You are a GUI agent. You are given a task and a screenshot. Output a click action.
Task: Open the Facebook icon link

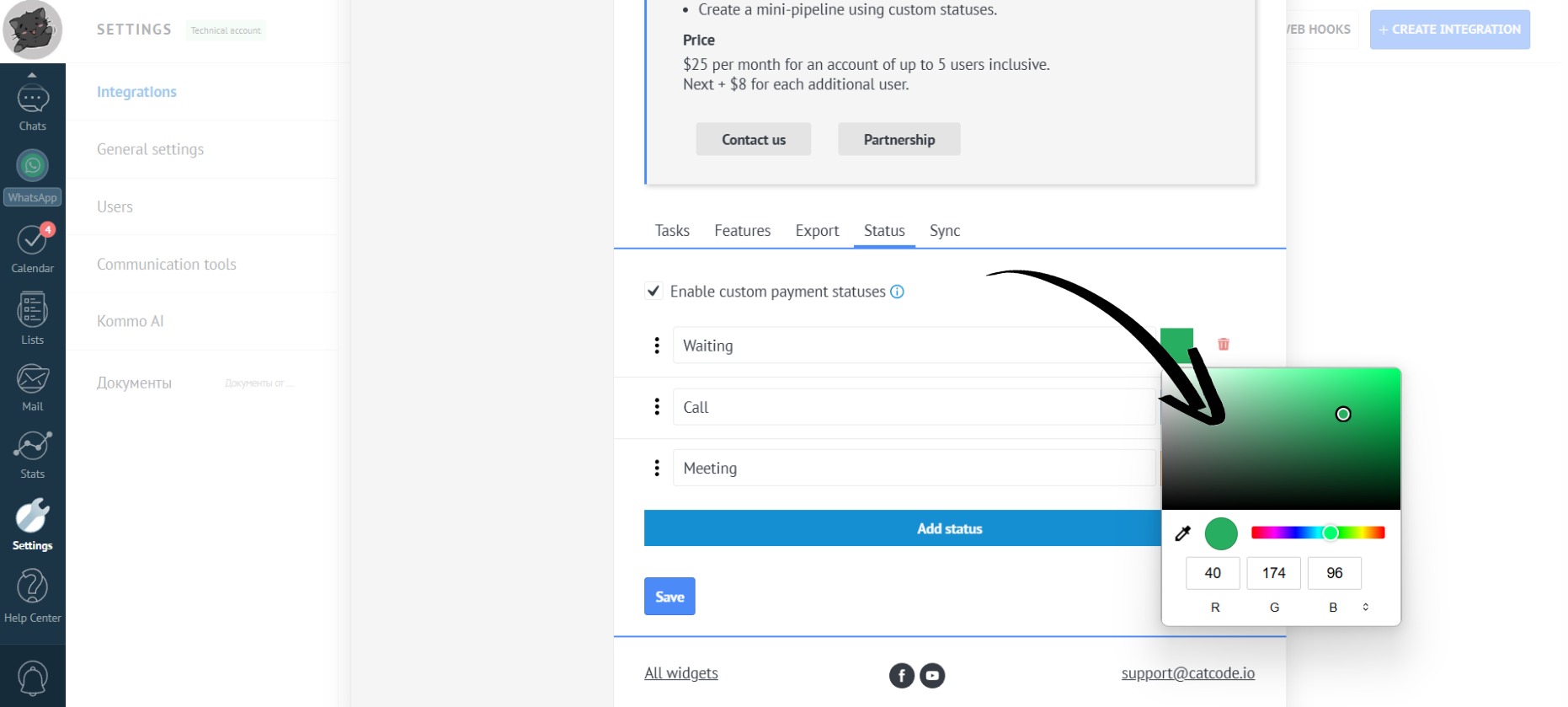click(x=901, y=675)
